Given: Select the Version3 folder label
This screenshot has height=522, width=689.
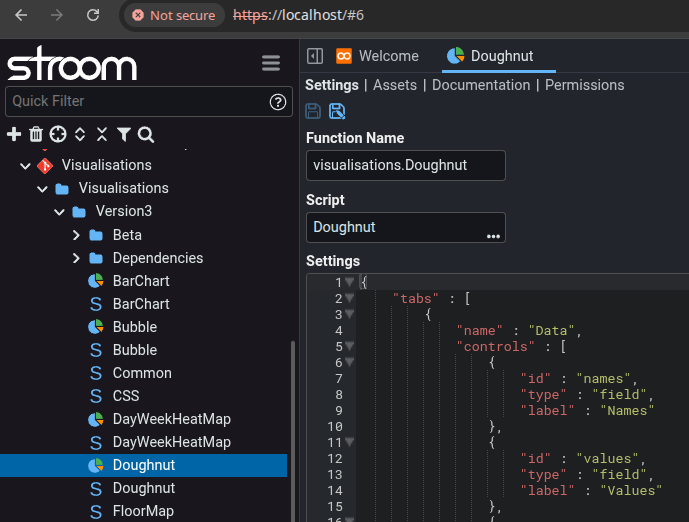Looking at the screenshot, I should click(x=123, y=211).
